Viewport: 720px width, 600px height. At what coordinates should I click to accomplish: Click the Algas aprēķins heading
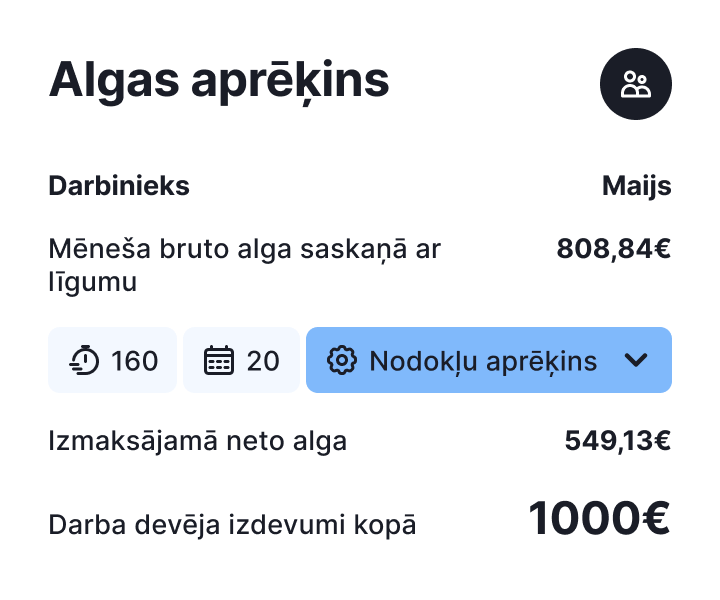click(x=219, y=80)
